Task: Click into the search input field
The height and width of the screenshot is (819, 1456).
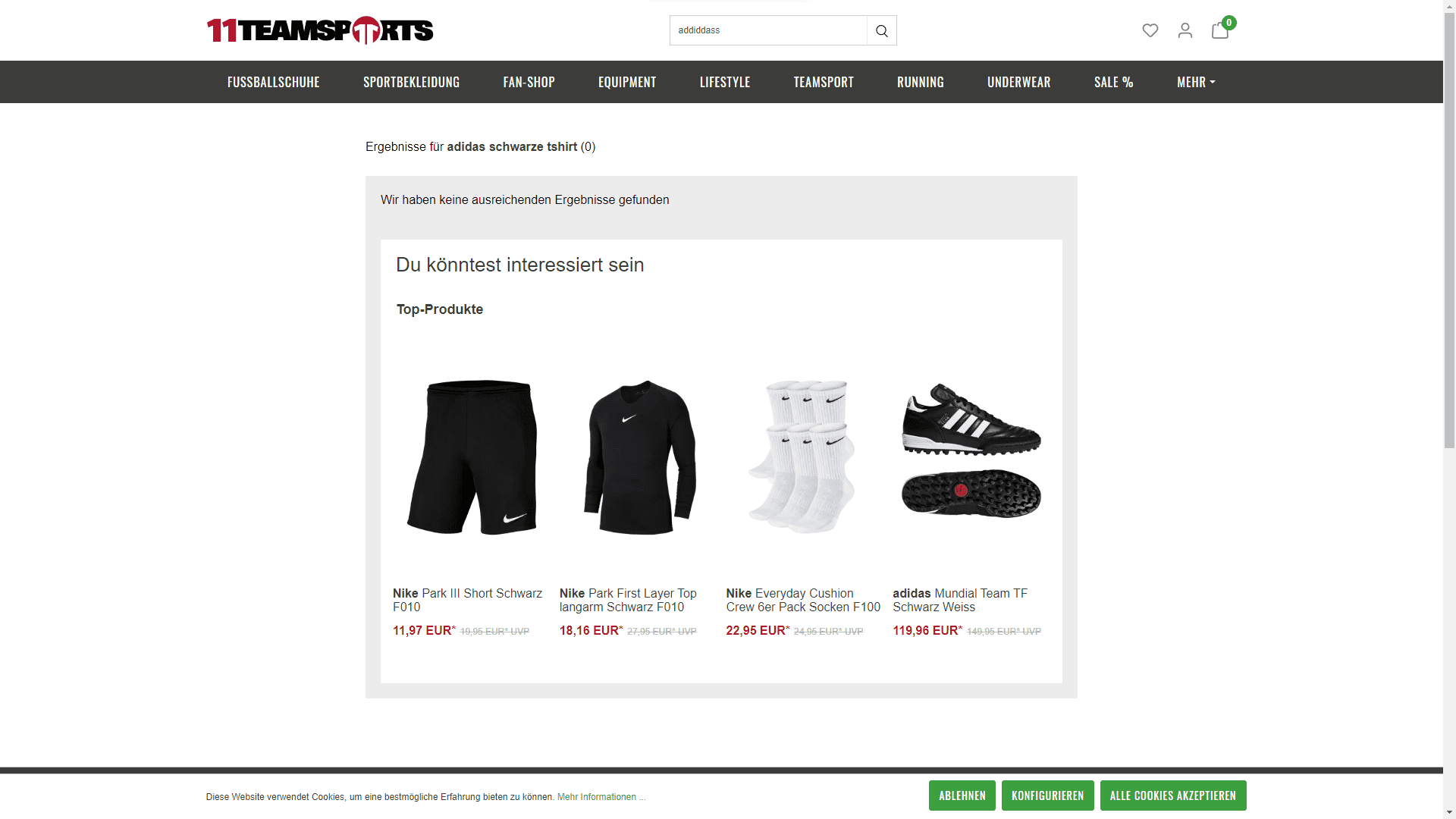Action: (768, 30)
